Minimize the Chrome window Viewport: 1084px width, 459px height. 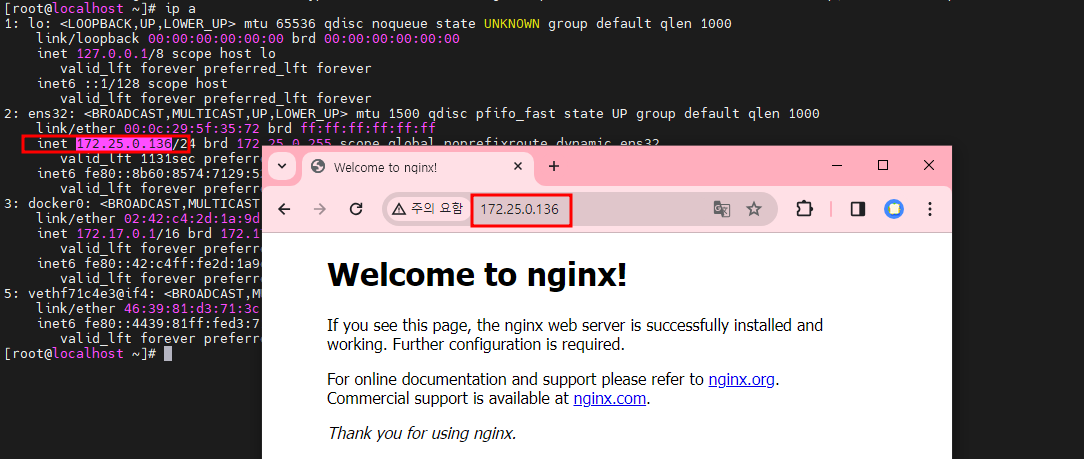coord(837,165)
